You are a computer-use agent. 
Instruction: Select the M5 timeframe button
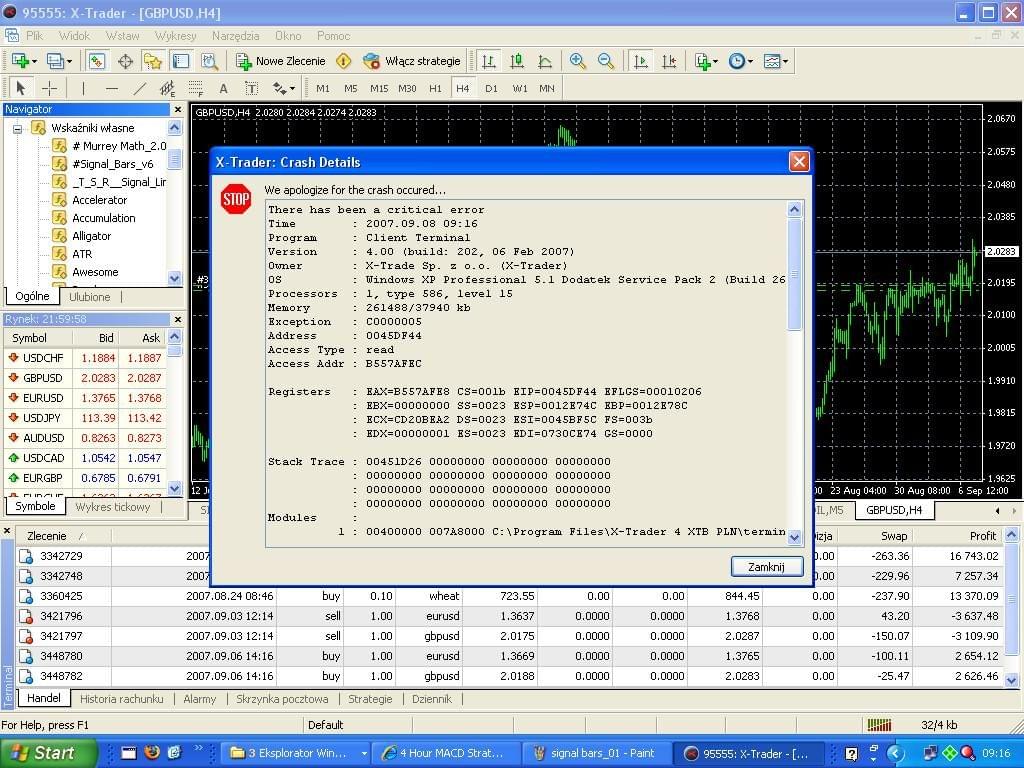pyautogui.click(x=351, y=88)
